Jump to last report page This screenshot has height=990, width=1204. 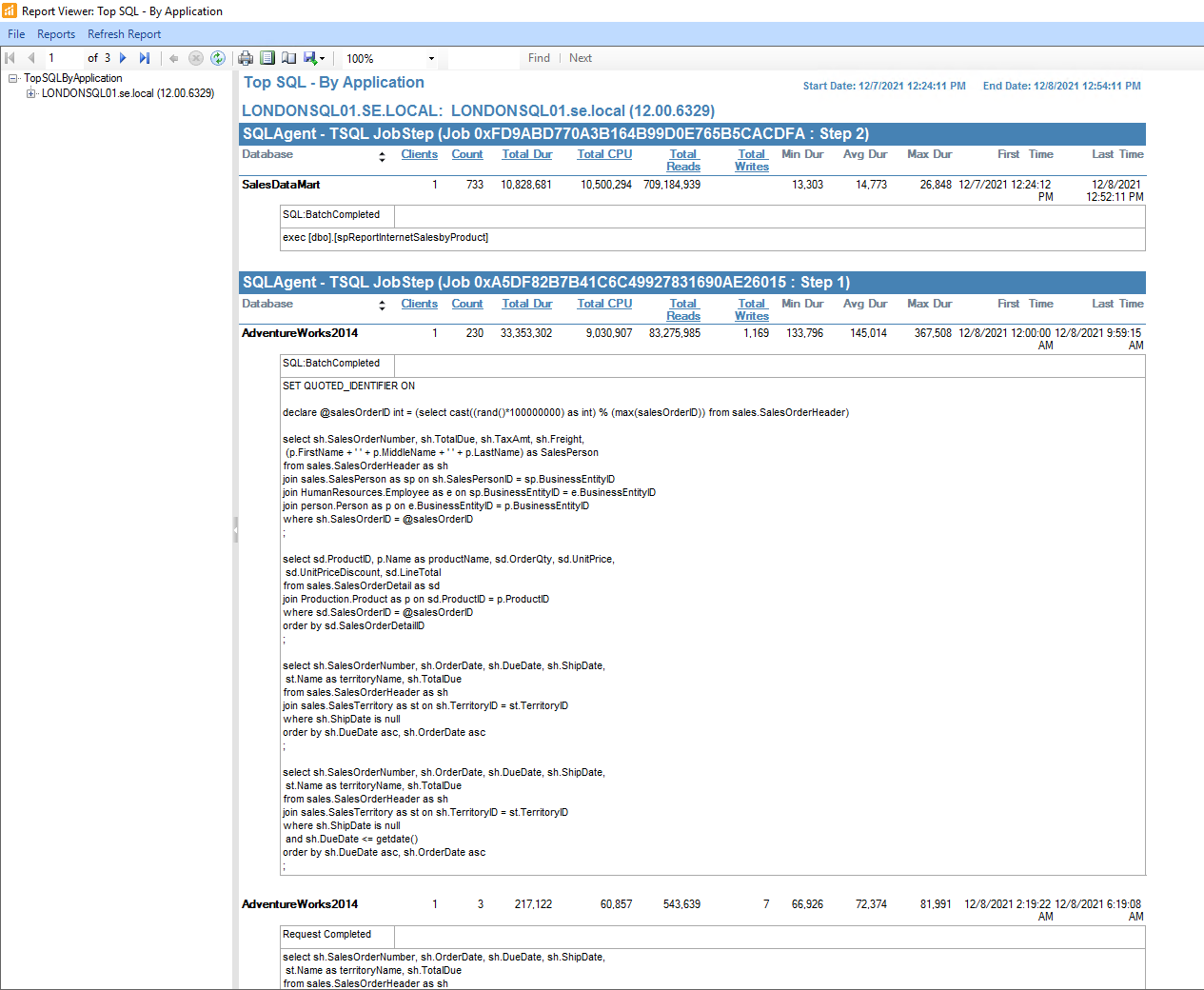[x=145, y=58]
